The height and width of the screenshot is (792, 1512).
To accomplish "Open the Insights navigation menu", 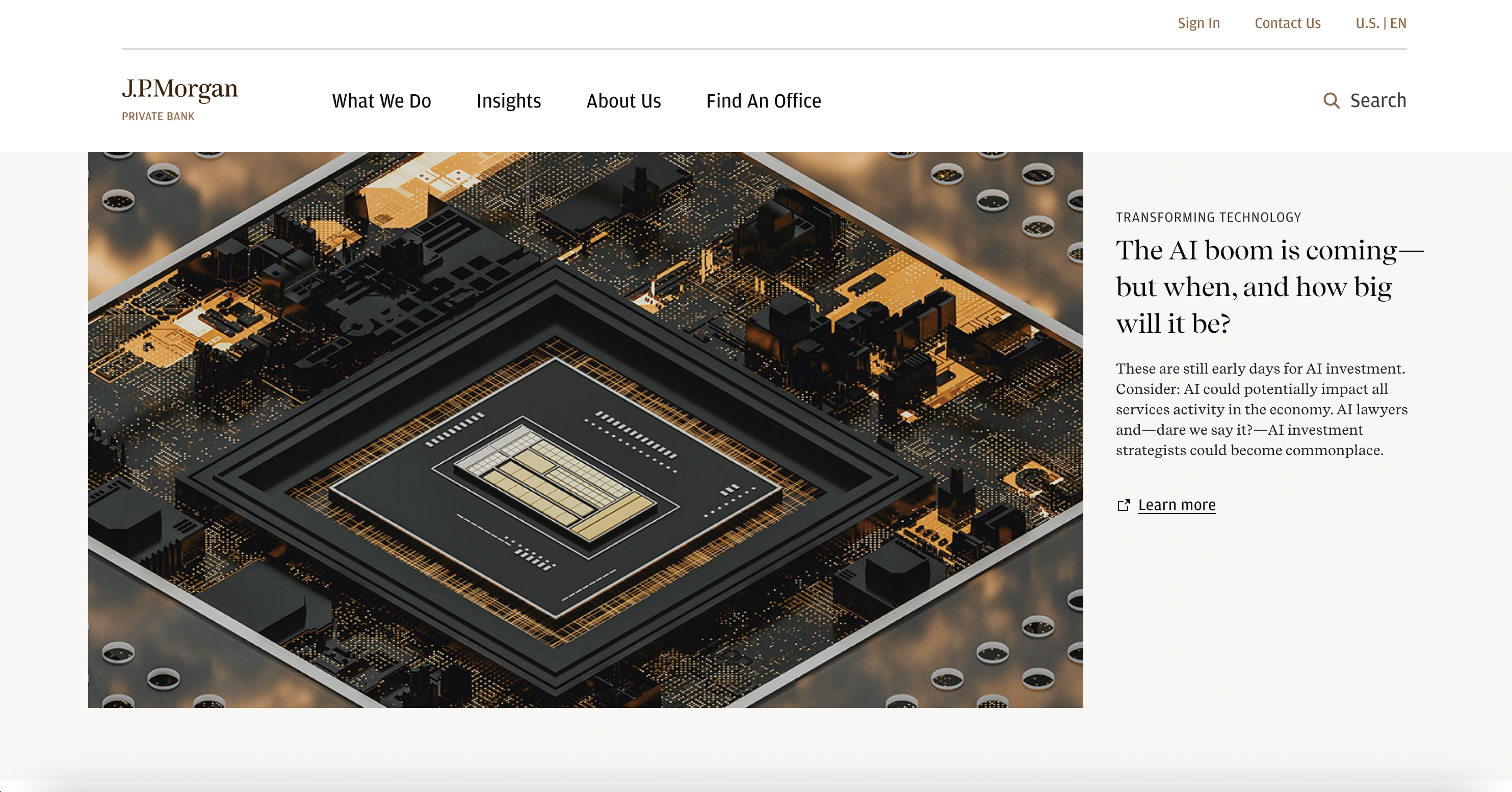I will click(508, 101).
